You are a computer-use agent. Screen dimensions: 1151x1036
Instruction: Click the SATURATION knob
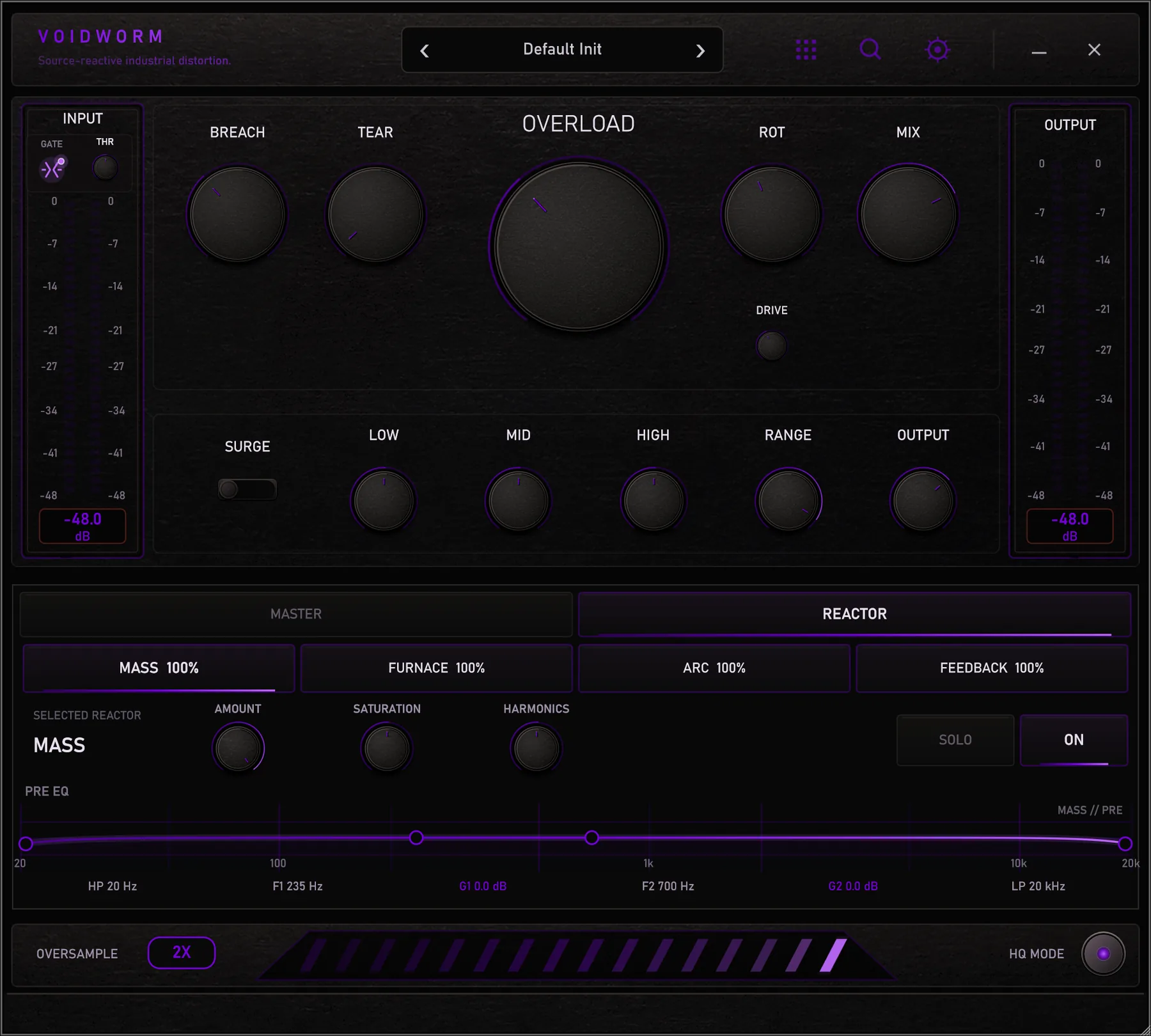coord(387,748)
